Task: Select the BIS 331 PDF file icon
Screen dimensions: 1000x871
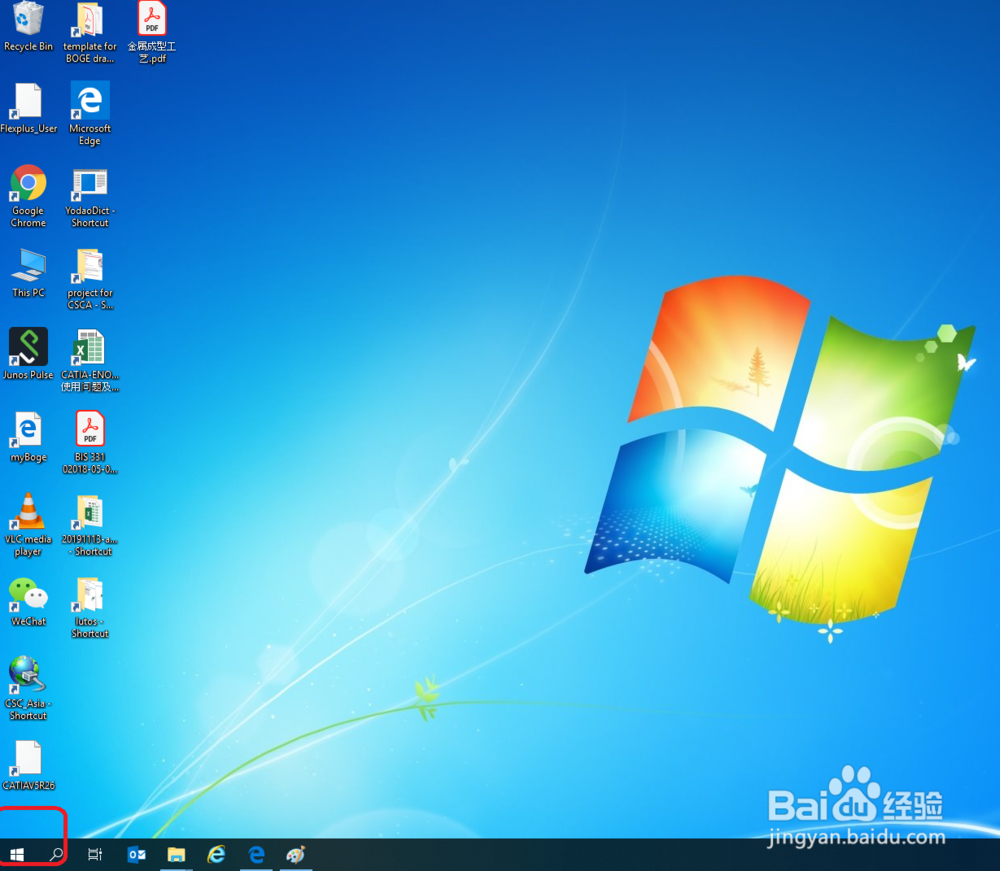Action: (x=90, y=430)
